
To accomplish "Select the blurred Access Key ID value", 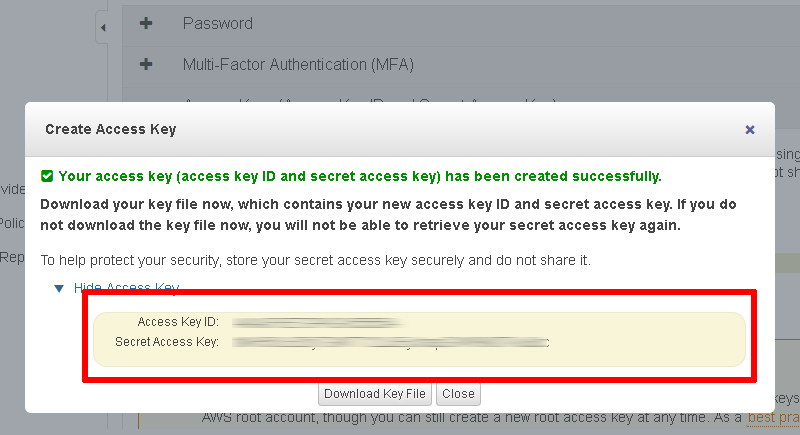I will [317, 322].
